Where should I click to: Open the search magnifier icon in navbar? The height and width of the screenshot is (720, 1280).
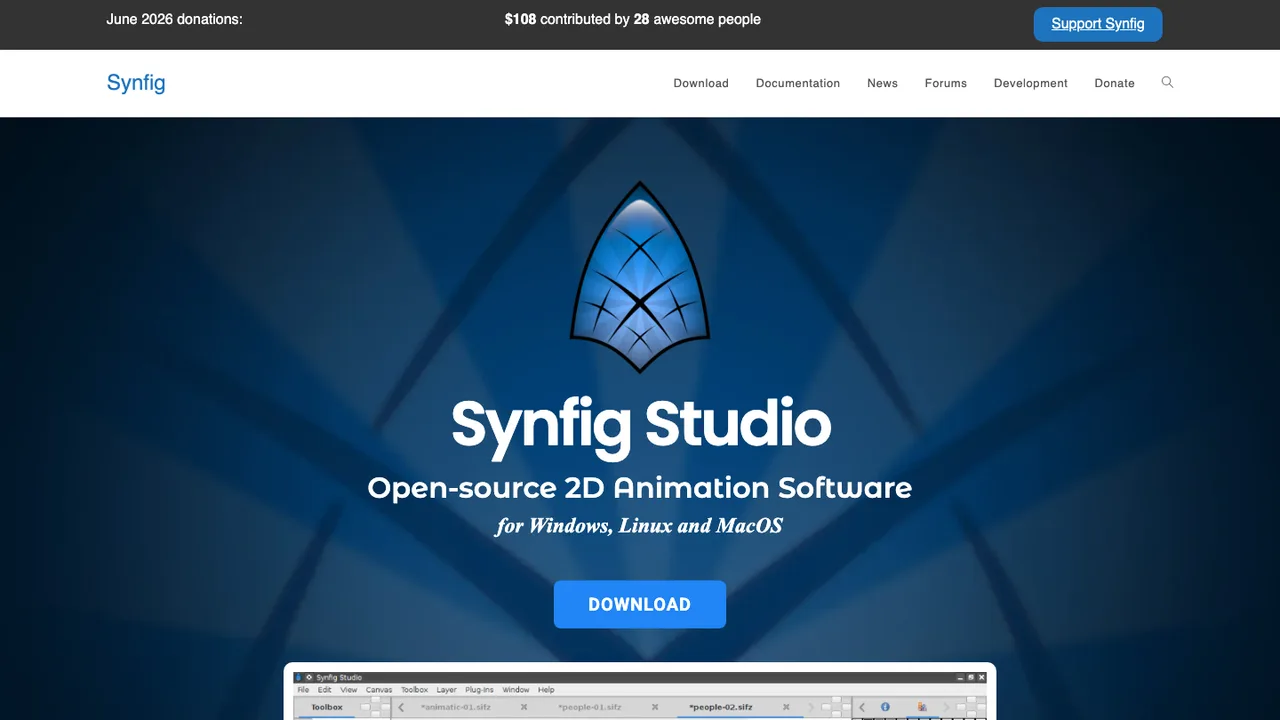coord(1167,82)
